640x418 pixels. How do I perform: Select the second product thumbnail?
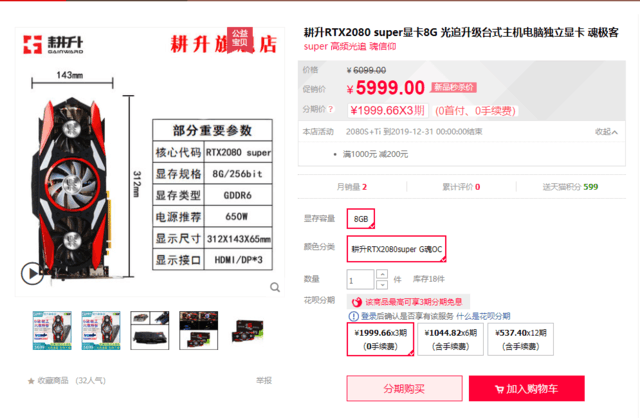tap(101, 330)
